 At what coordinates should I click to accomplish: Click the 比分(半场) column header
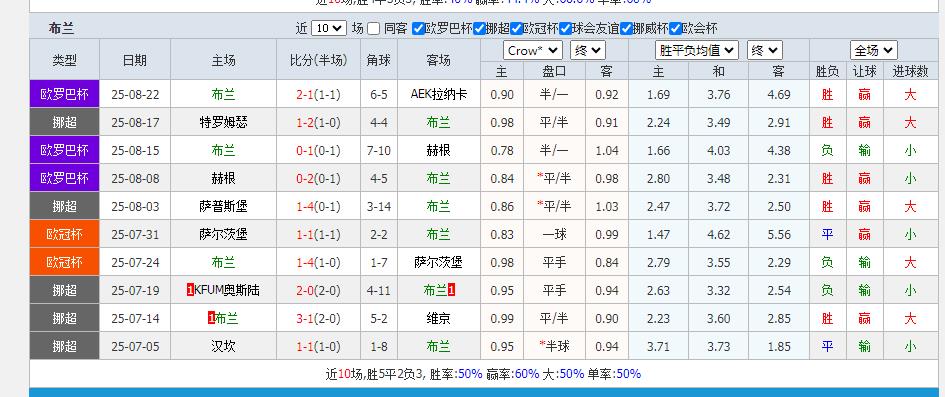[x=318, y=60]
